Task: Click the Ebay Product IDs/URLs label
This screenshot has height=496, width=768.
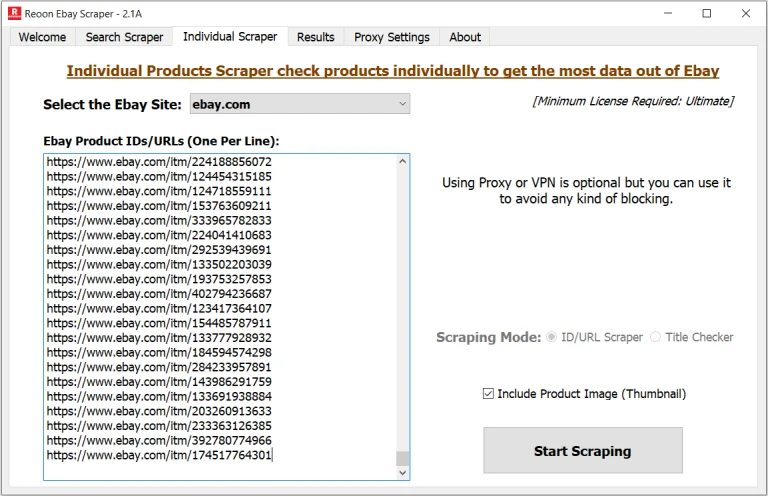Action: (161, 141)
